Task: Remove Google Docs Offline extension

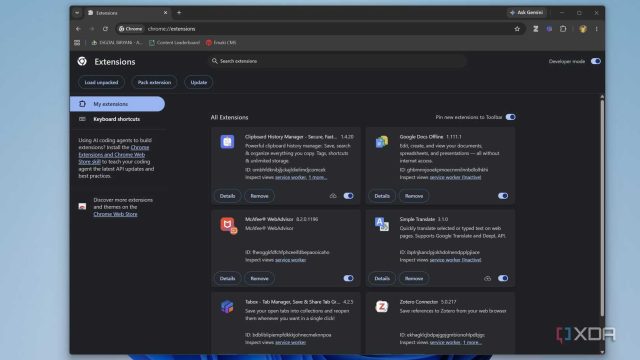Action: click(414, 196)
